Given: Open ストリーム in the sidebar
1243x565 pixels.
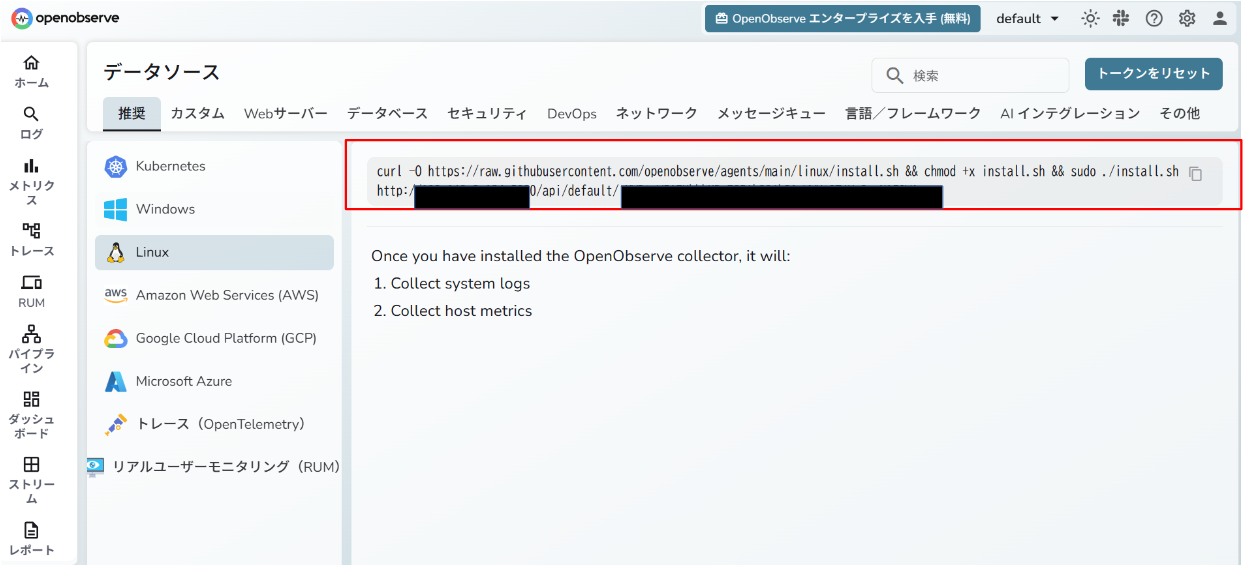Looking at the screenshot, I should [32, 480].
